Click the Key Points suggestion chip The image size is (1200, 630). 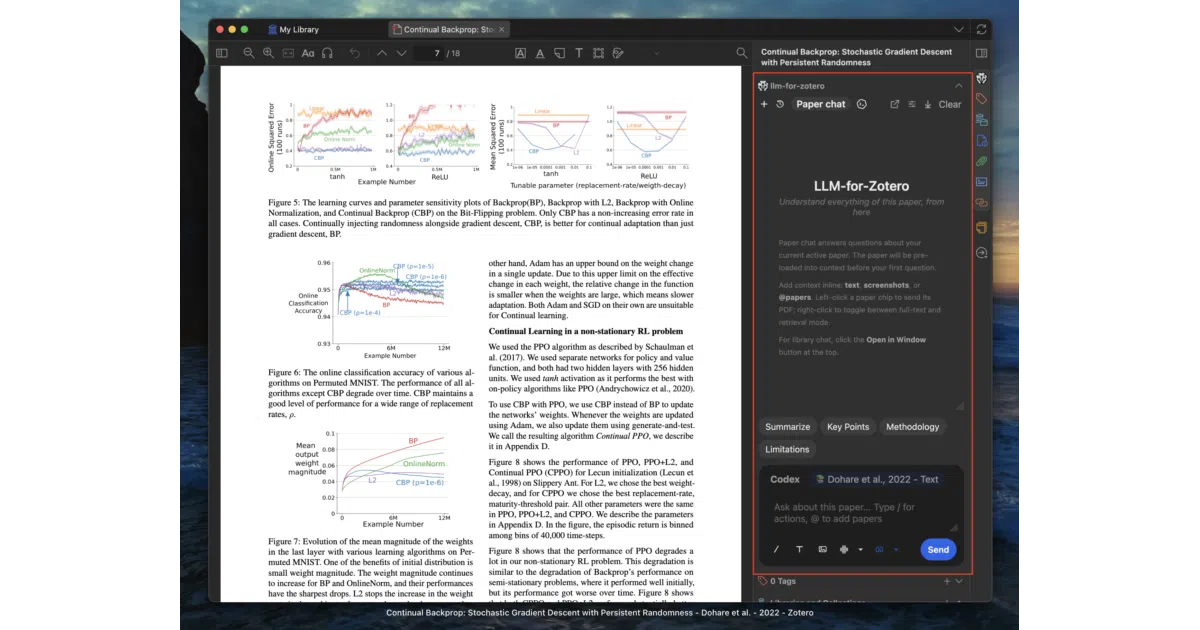[x=848, y=427]
